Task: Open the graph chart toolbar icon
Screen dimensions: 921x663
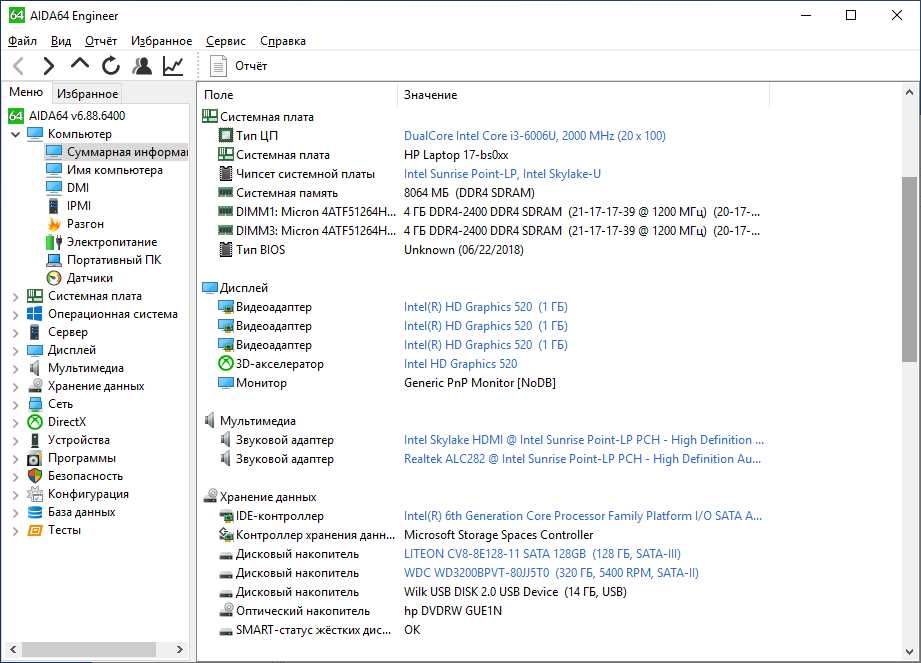Action: pyautogui.click(x=173, y=66)
